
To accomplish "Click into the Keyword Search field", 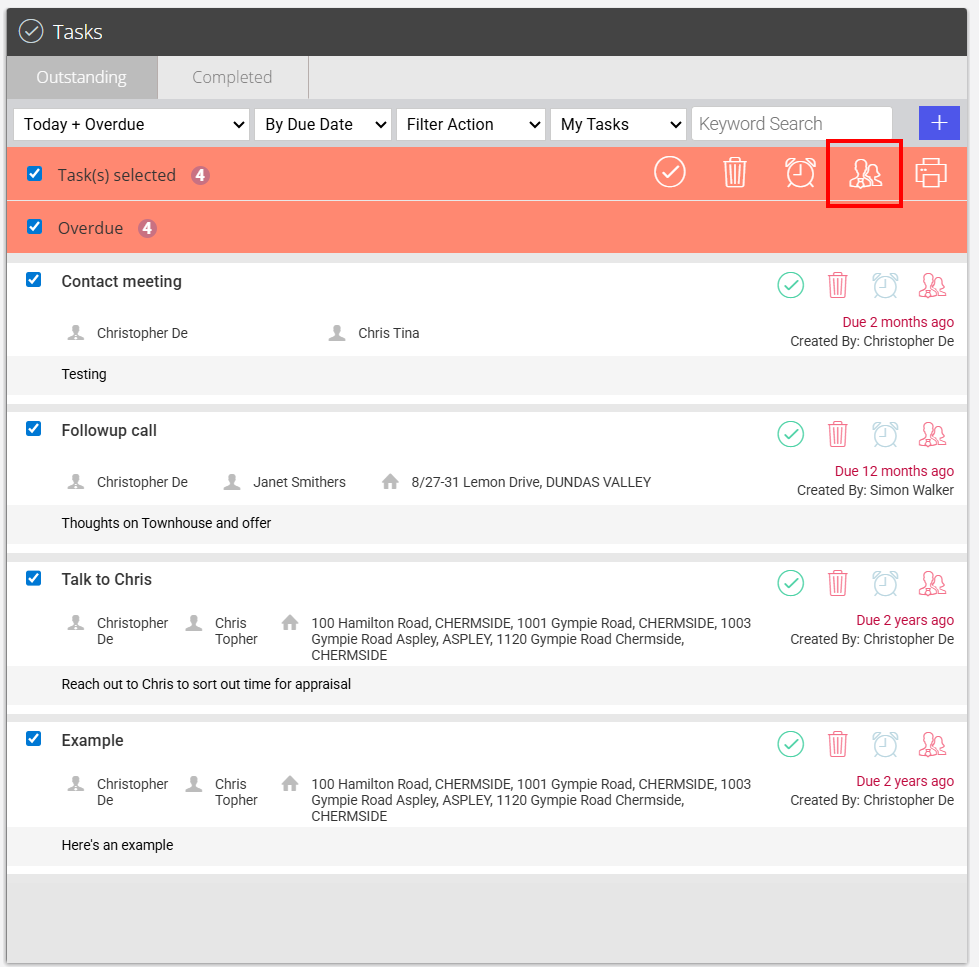I will (x=792, y=124).
